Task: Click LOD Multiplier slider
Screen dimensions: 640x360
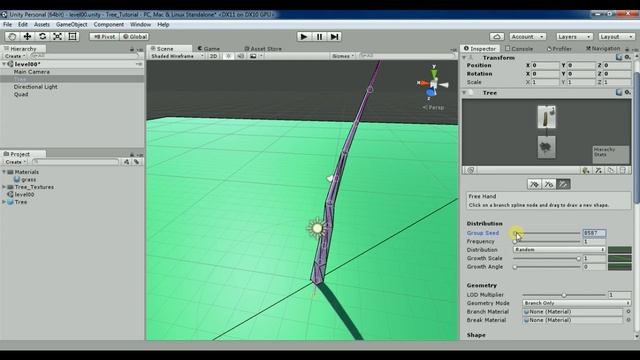Action: pyautogui.click(x=564, y=295)
